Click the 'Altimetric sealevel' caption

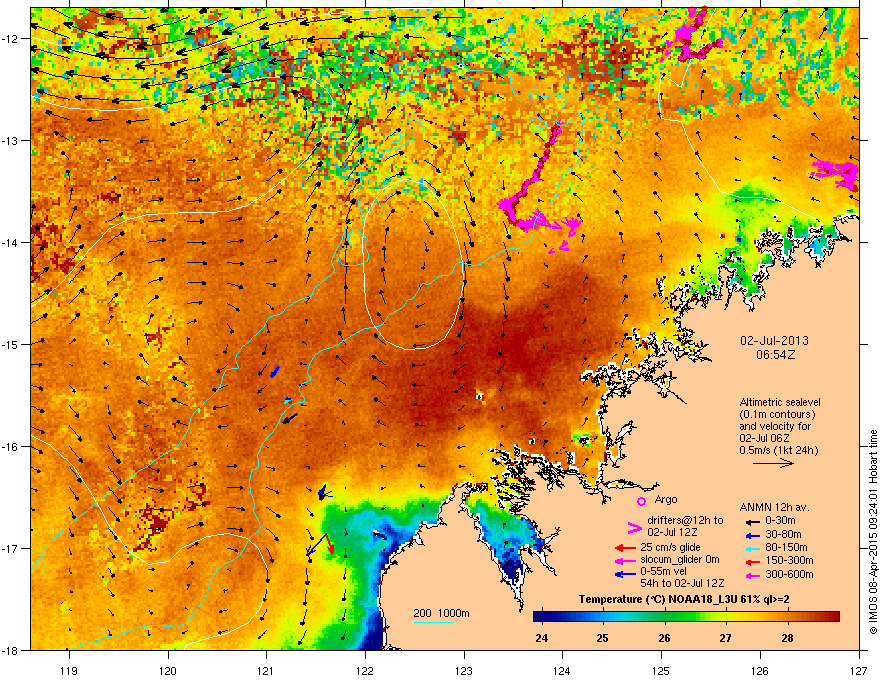pos(780,402)
